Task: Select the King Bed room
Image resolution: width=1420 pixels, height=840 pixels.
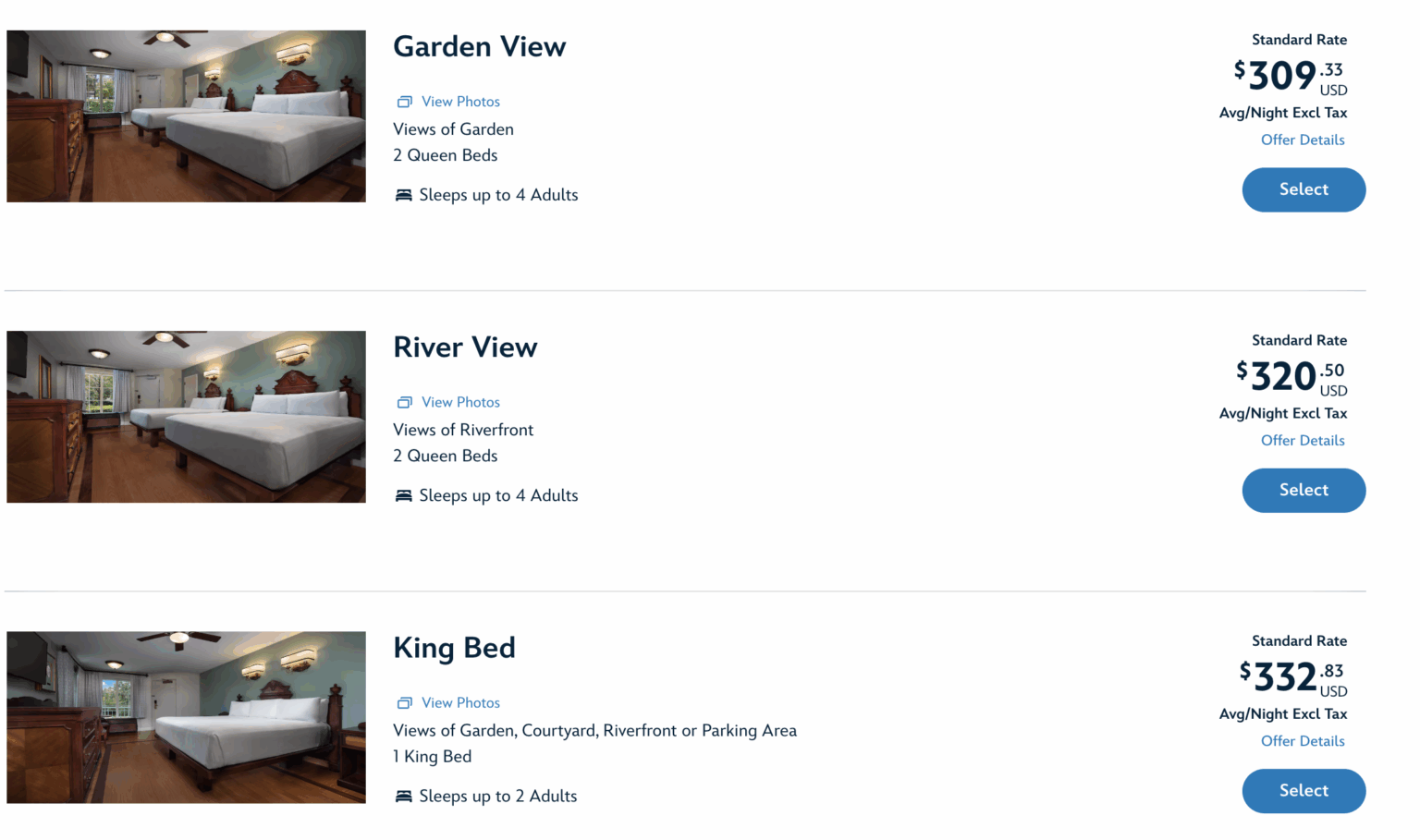Action: pos(1304,791)
